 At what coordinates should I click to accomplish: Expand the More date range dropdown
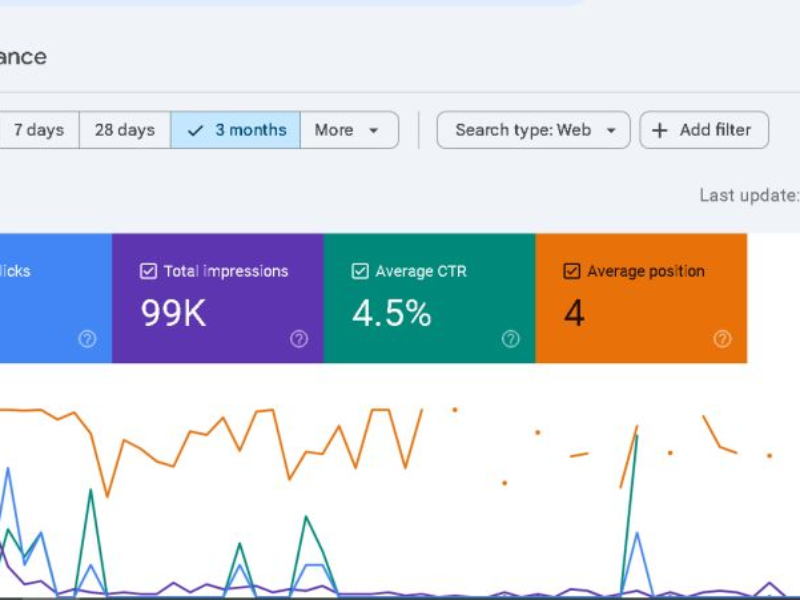pyautogui.click(x=348, y=130)
